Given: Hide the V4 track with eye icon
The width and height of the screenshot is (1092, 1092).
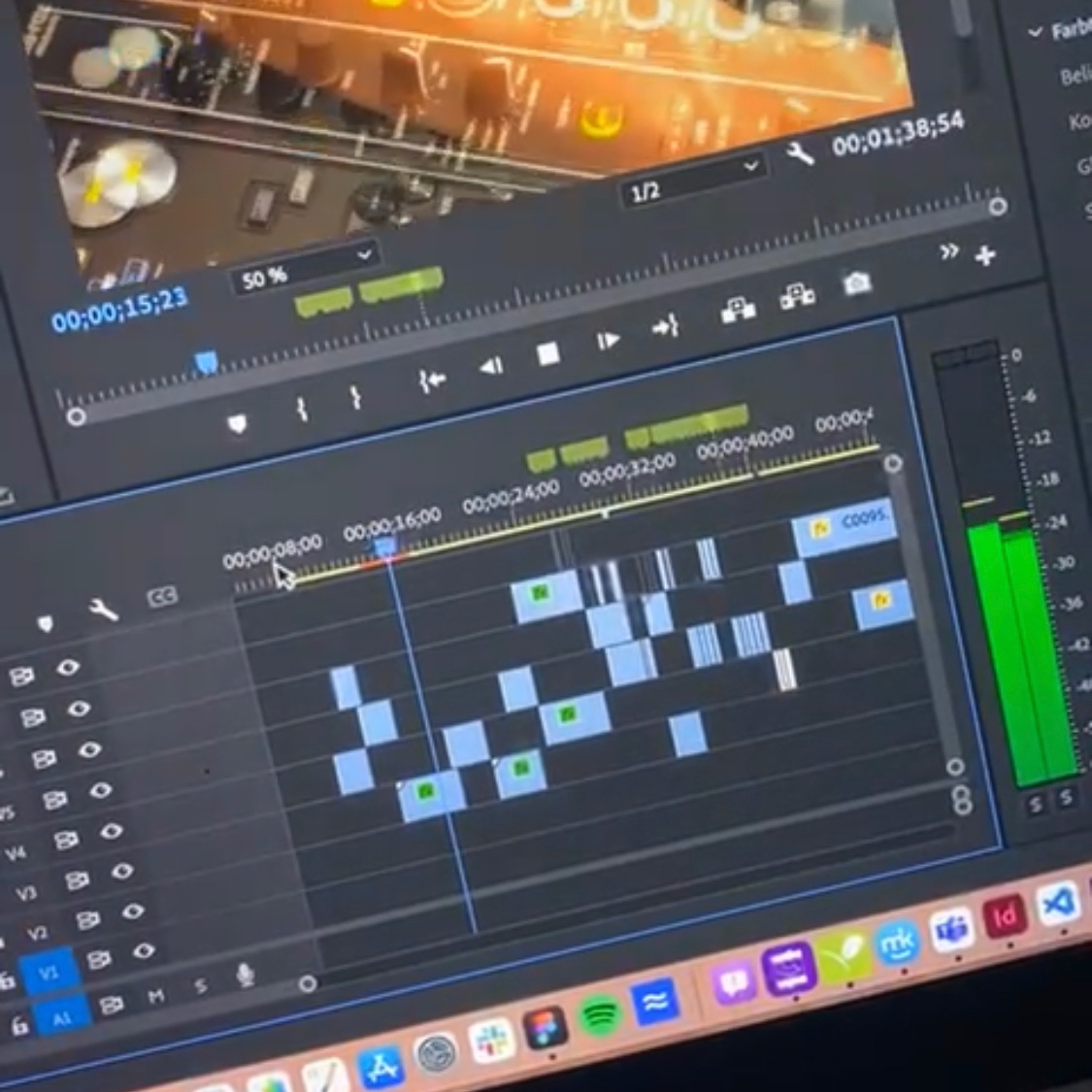Looking at the screenshot, I should [112, 831].
